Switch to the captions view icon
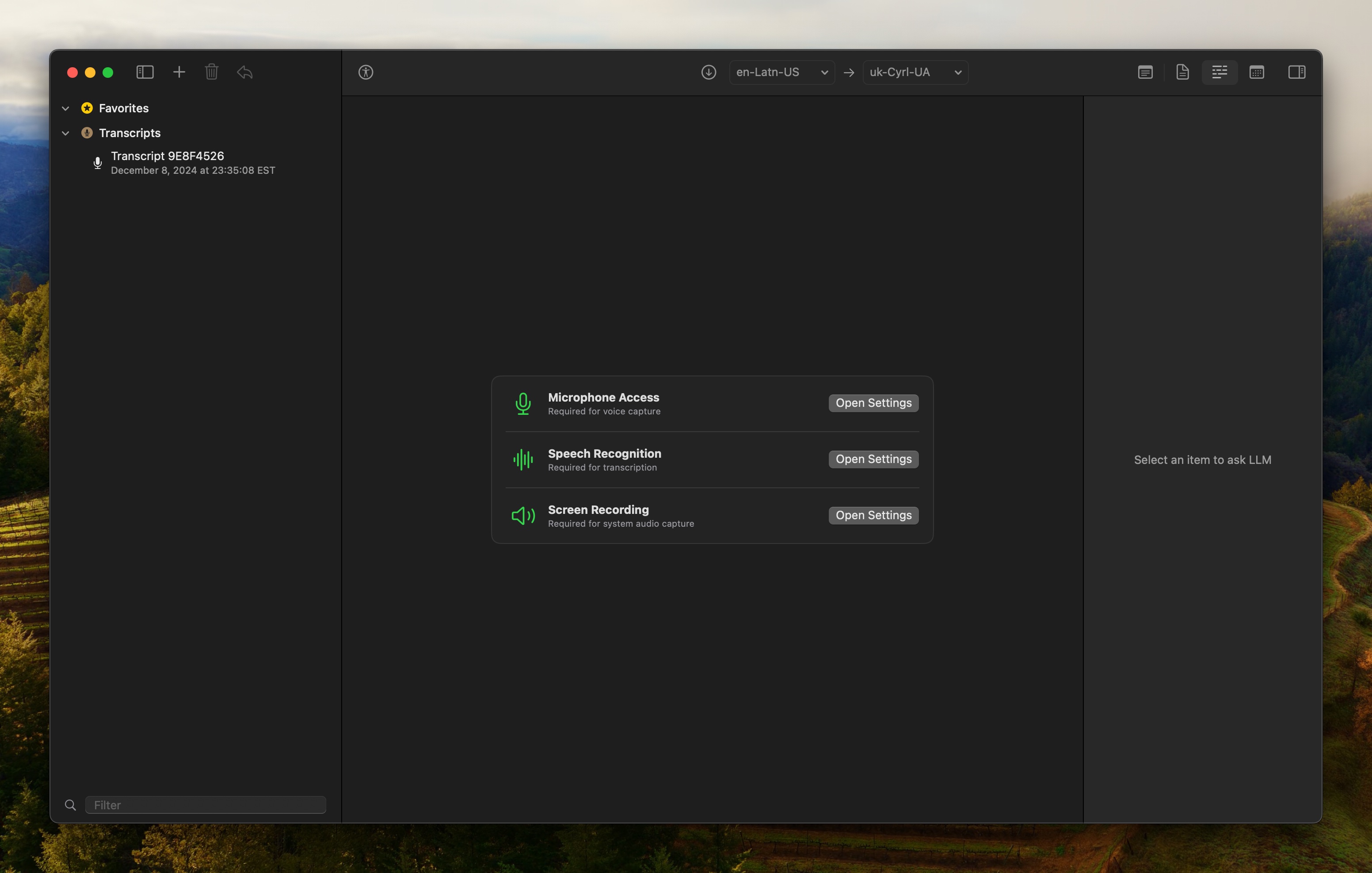 click(x=1145, y=72)
